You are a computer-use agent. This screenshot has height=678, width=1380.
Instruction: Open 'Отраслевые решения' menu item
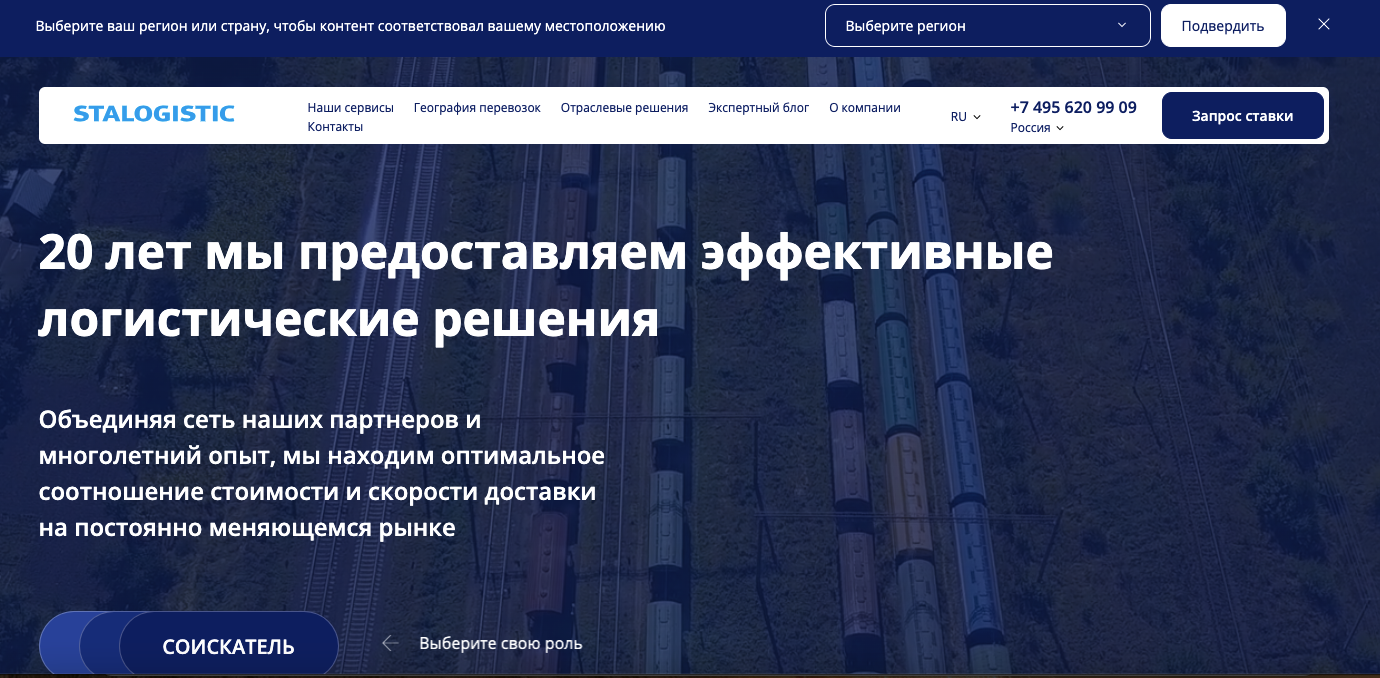pyautogui.click(x=624, y=108)
